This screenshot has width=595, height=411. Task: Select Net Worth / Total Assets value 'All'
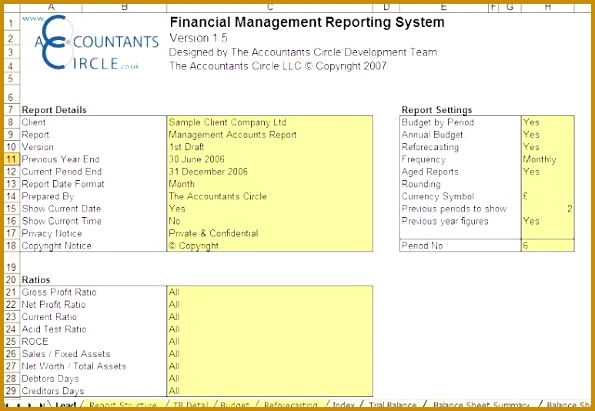pos(270,366)
